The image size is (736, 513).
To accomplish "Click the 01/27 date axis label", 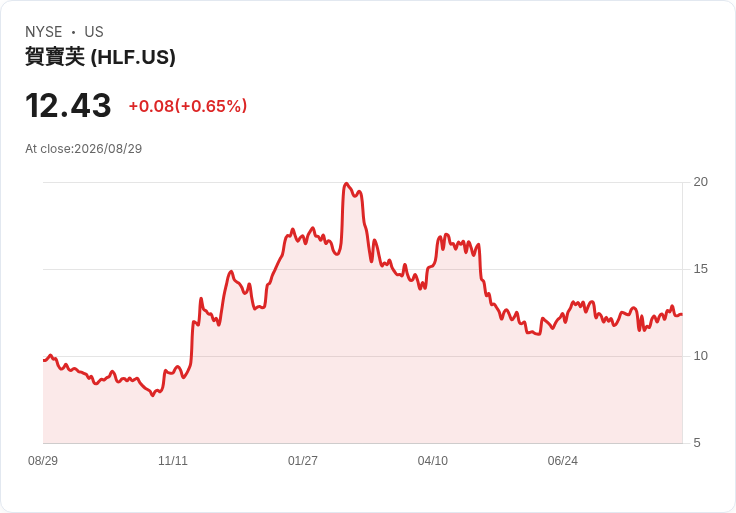I will 303,461.
